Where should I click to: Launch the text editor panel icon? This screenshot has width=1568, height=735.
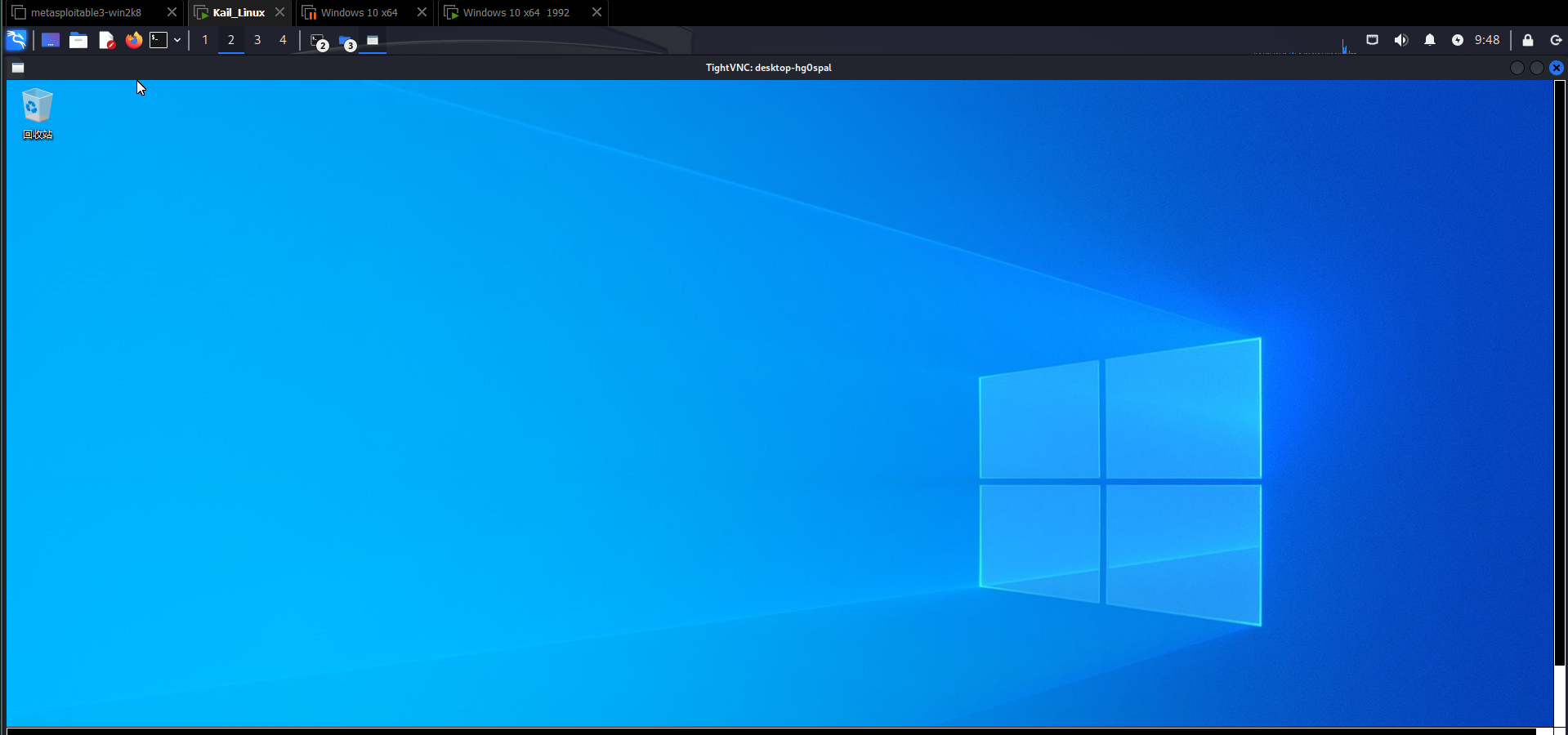(x=106, y=40)
